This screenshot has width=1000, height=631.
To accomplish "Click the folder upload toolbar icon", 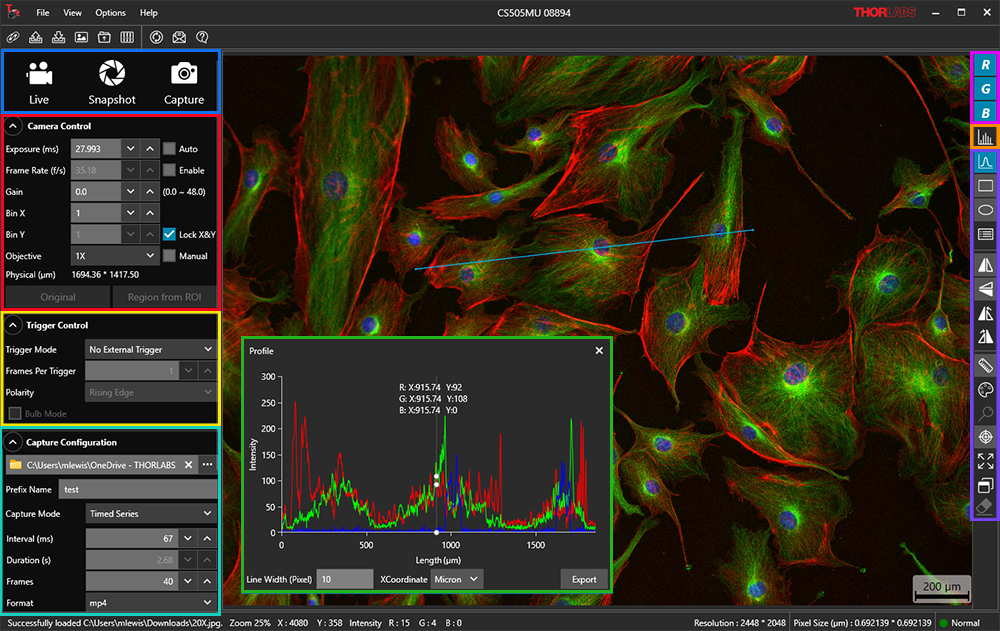I will pyautogui.click(x=105, y=37).
